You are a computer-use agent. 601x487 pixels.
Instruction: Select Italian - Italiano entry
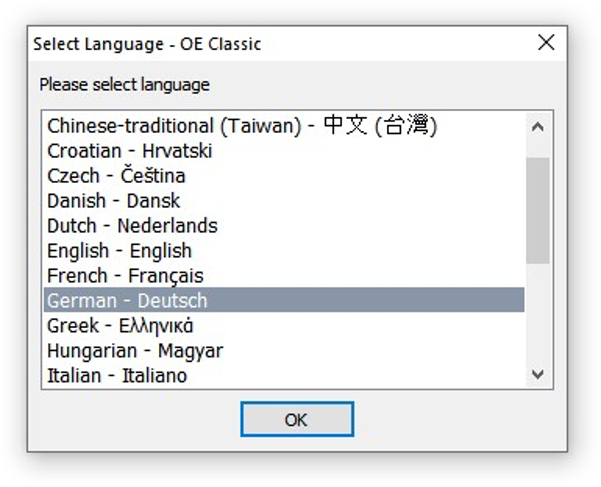click(x=284, y=375)
